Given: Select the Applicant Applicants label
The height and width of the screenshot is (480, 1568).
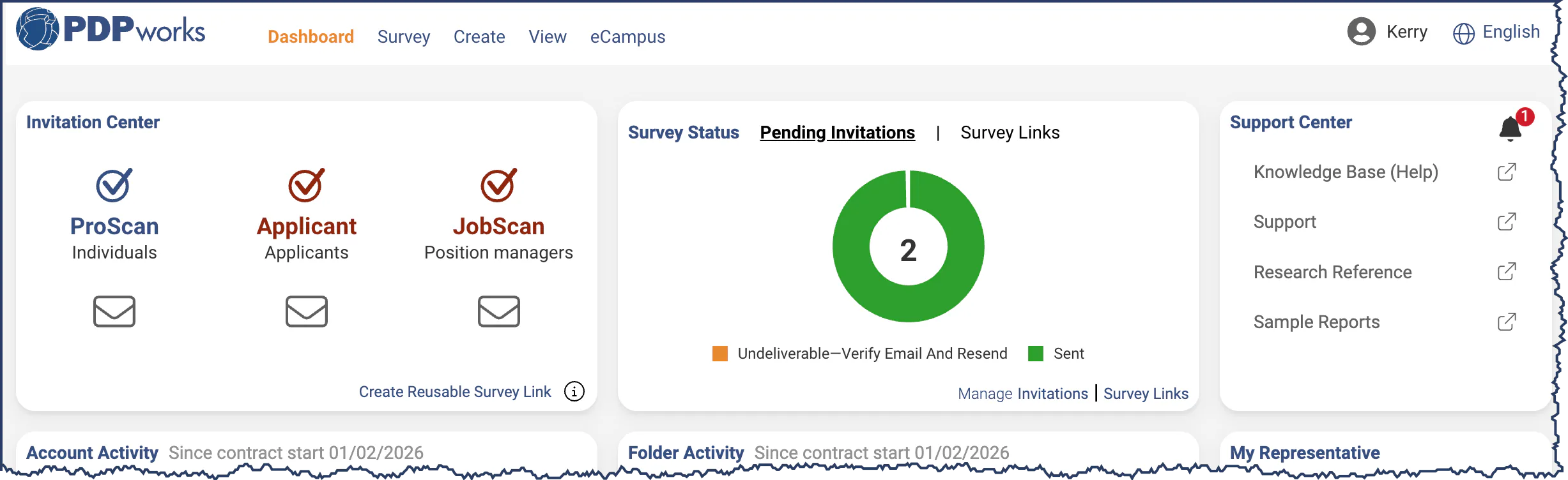Looking at the screenshot, I should tap(307, 239).
